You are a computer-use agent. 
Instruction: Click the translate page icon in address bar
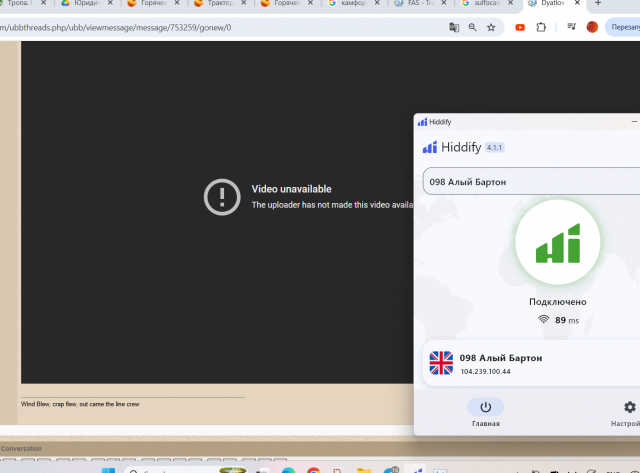[455, 27]
